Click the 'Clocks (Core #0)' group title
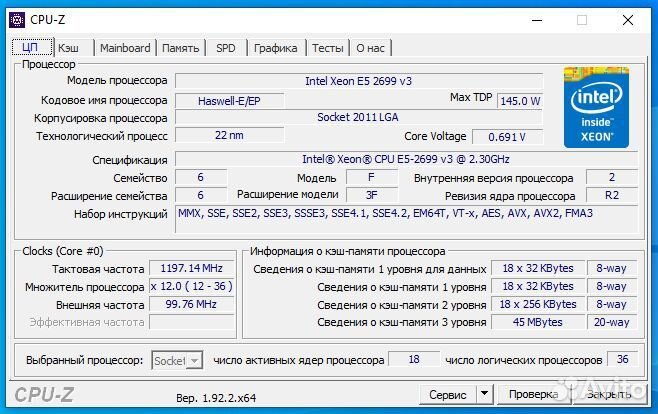This screenshot has height=414, width=658. tap(63, 251)
